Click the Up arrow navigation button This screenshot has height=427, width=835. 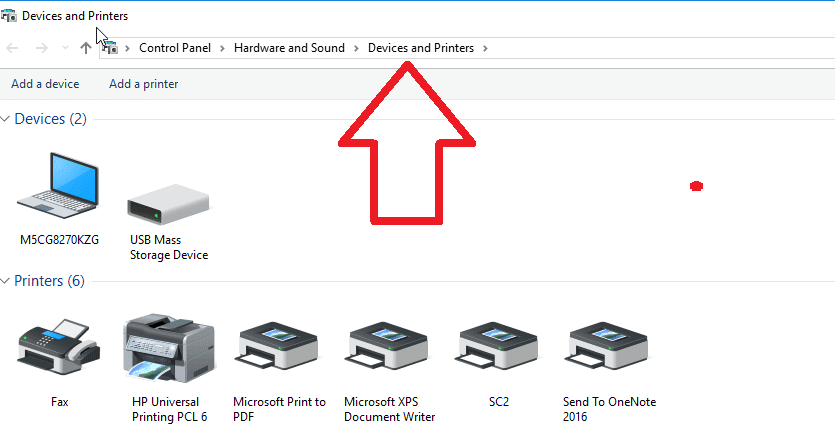click(x=86, y=48)
